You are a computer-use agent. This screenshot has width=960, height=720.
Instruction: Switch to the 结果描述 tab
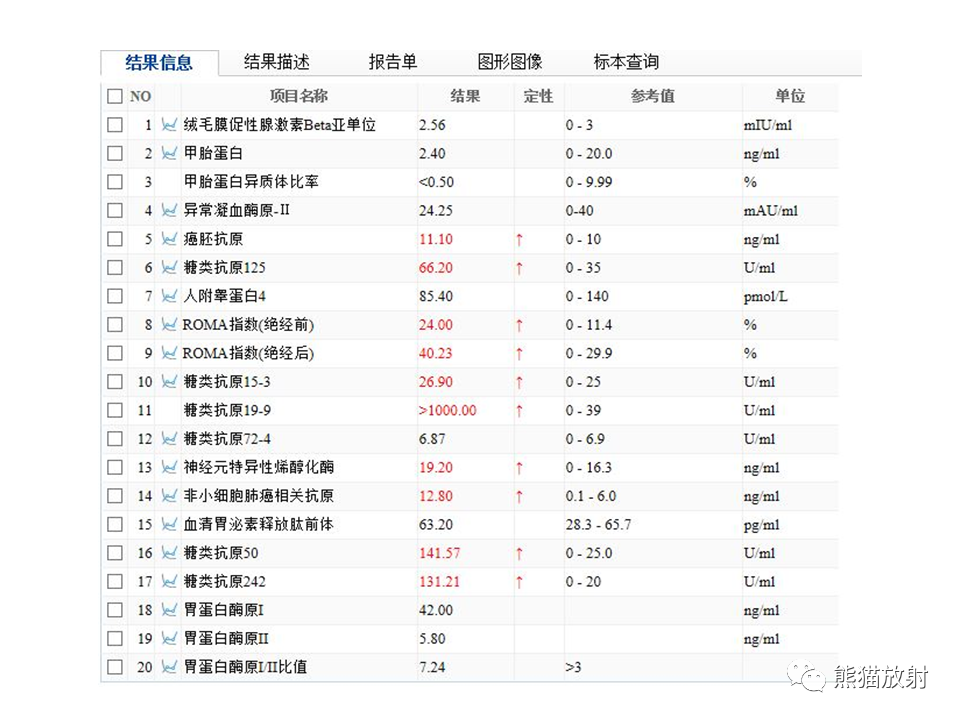(277, 62)
